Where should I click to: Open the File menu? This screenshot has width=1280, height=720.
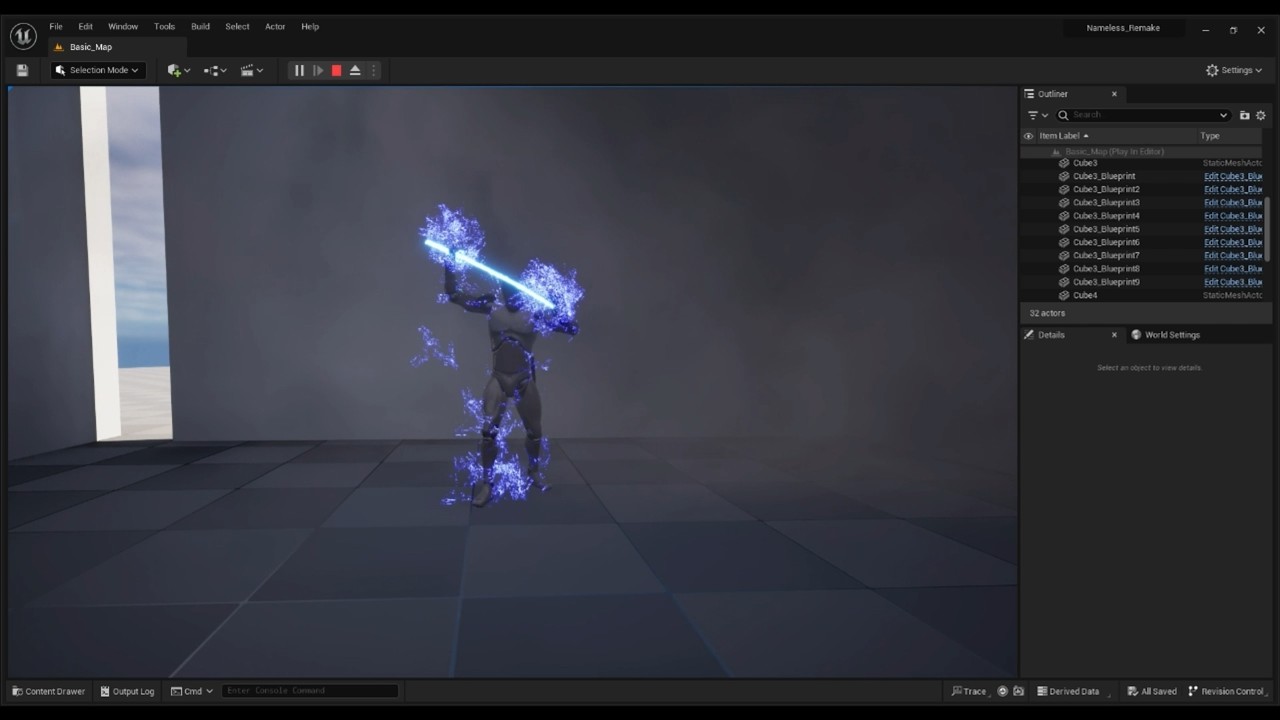[x=56, y=26]
